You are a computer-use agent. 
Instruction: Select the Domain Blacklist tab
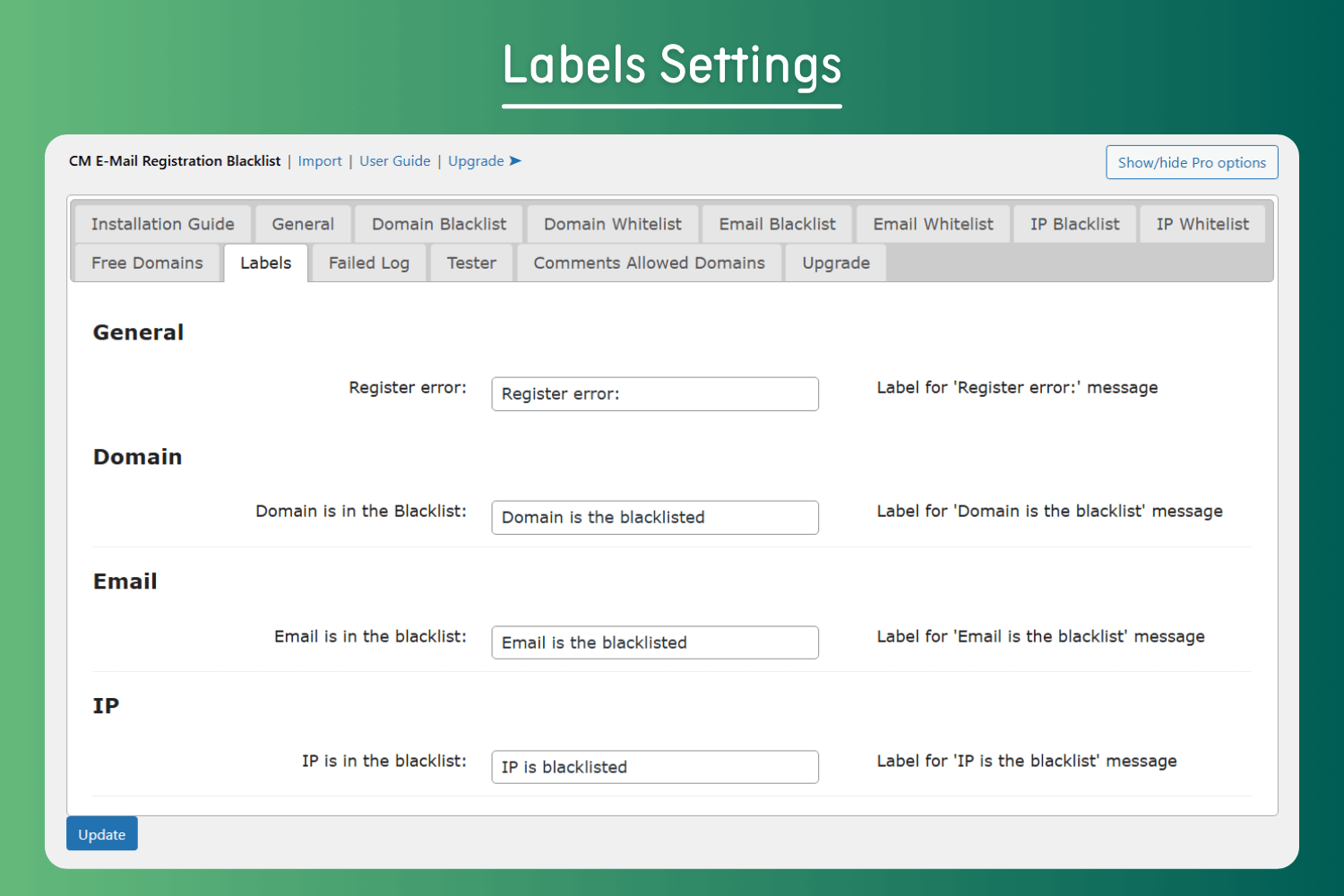click(x=439, y=224)
